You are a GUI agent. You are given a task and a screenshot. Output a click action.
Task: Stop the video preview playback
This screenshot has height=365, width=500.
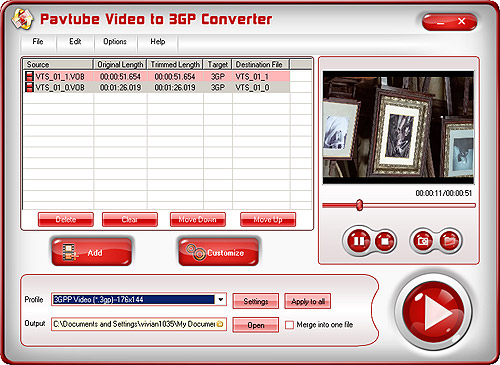click(x=385, y=240)
